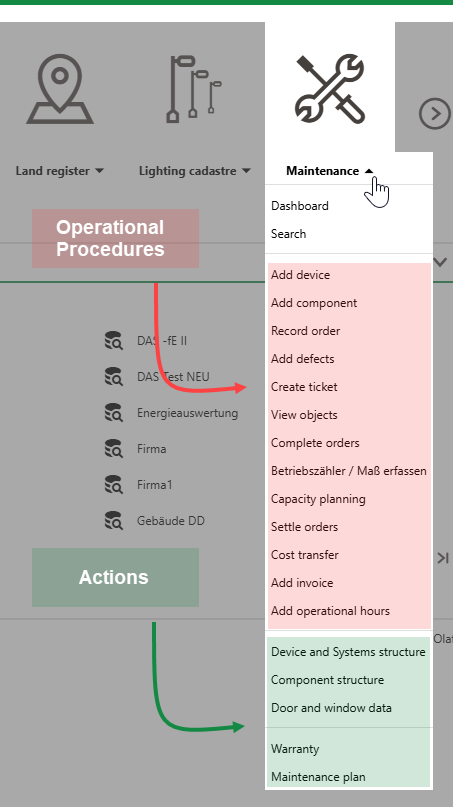The width and height of the screenshot is (453, 807).
Task: Jump to last page arrow icon
Action: 443,558
